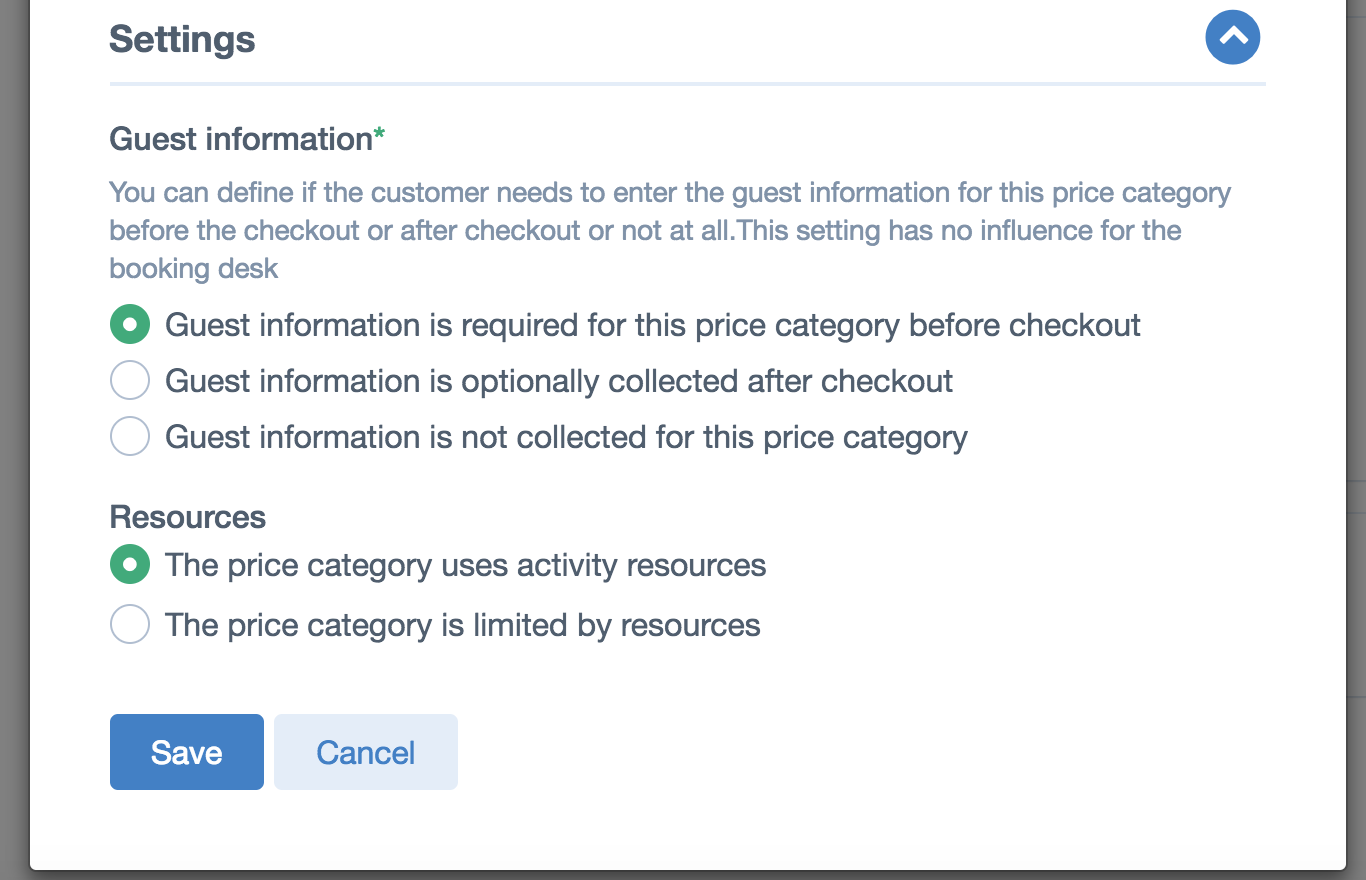Select the radio for optionally collected after checkout
Image resolution: width=1366 pixels, height=880 pixels.
(130, 381)
